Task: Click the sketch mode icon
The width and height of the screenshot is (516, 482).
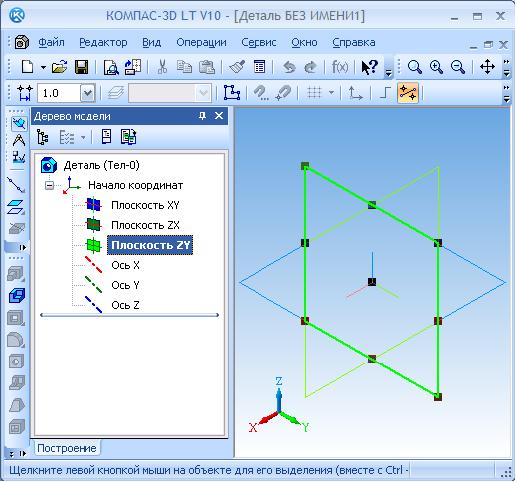Action: (x=232, y=93)
